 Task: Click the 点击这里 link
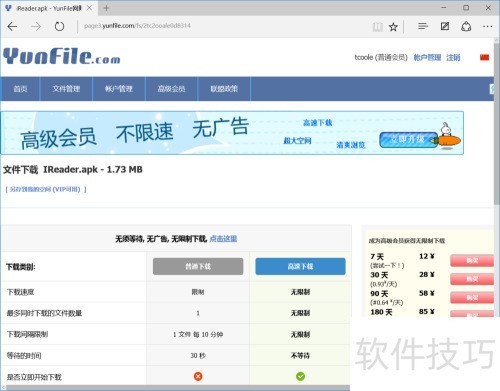point(223,239)
